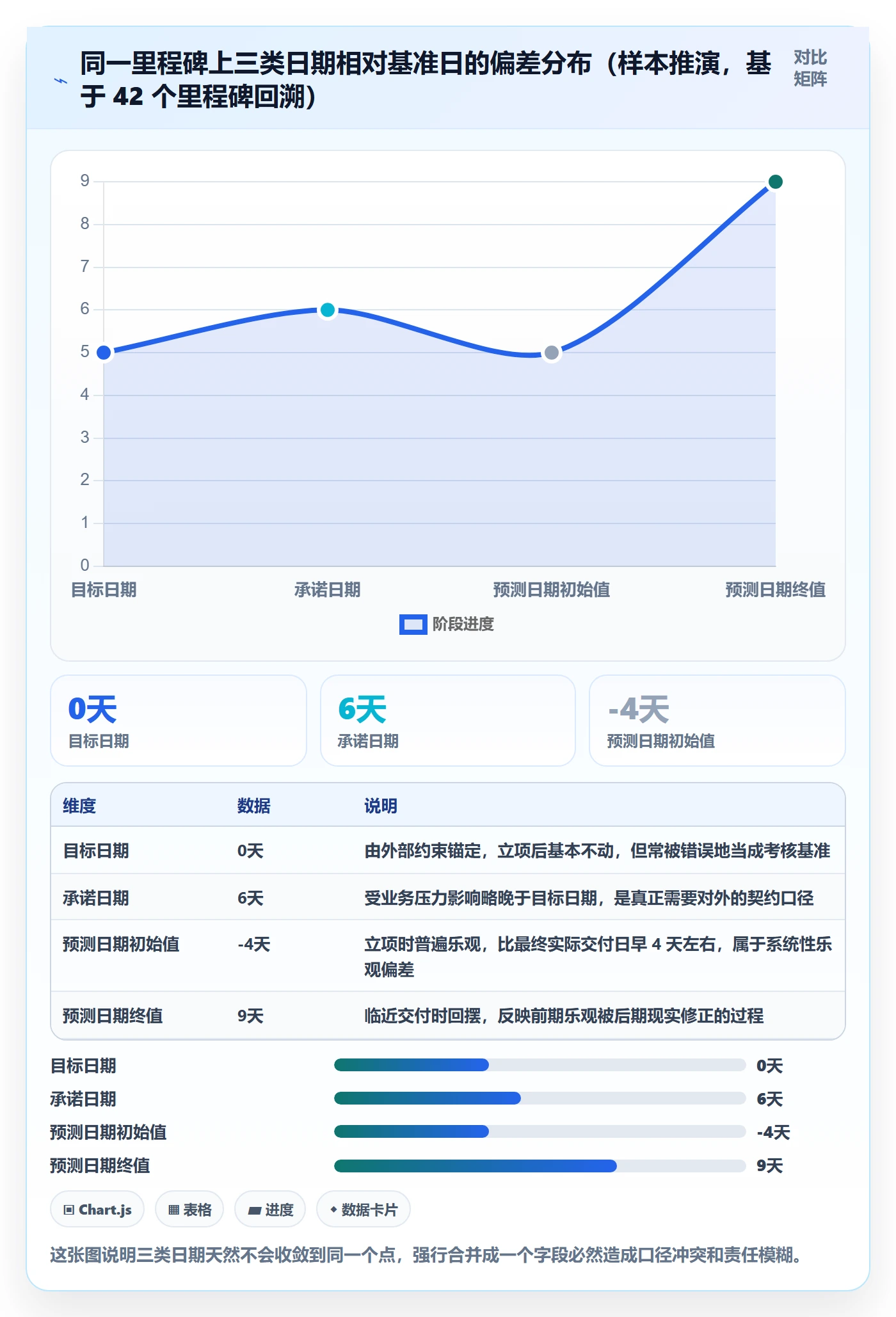Toggle the 阶段进度 legend swatch

(x=413, y=624)
